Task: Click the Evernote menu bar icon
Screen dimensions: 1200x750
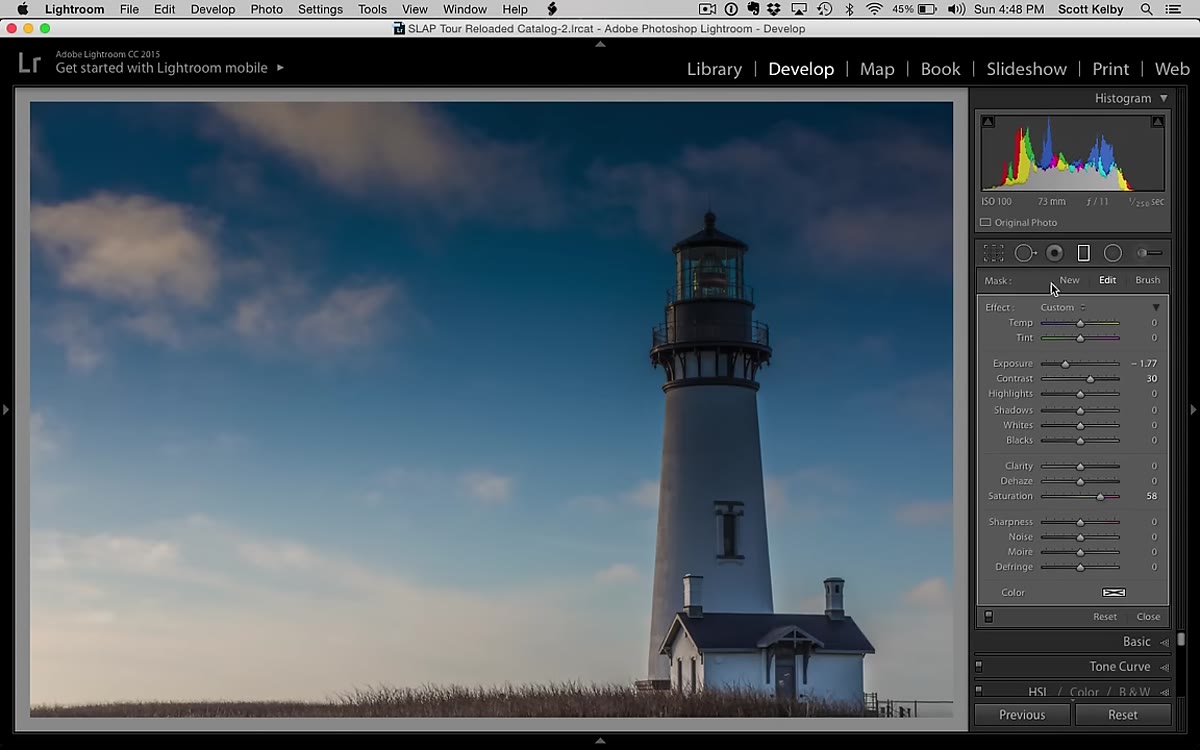Action: (x=752, y=9)
